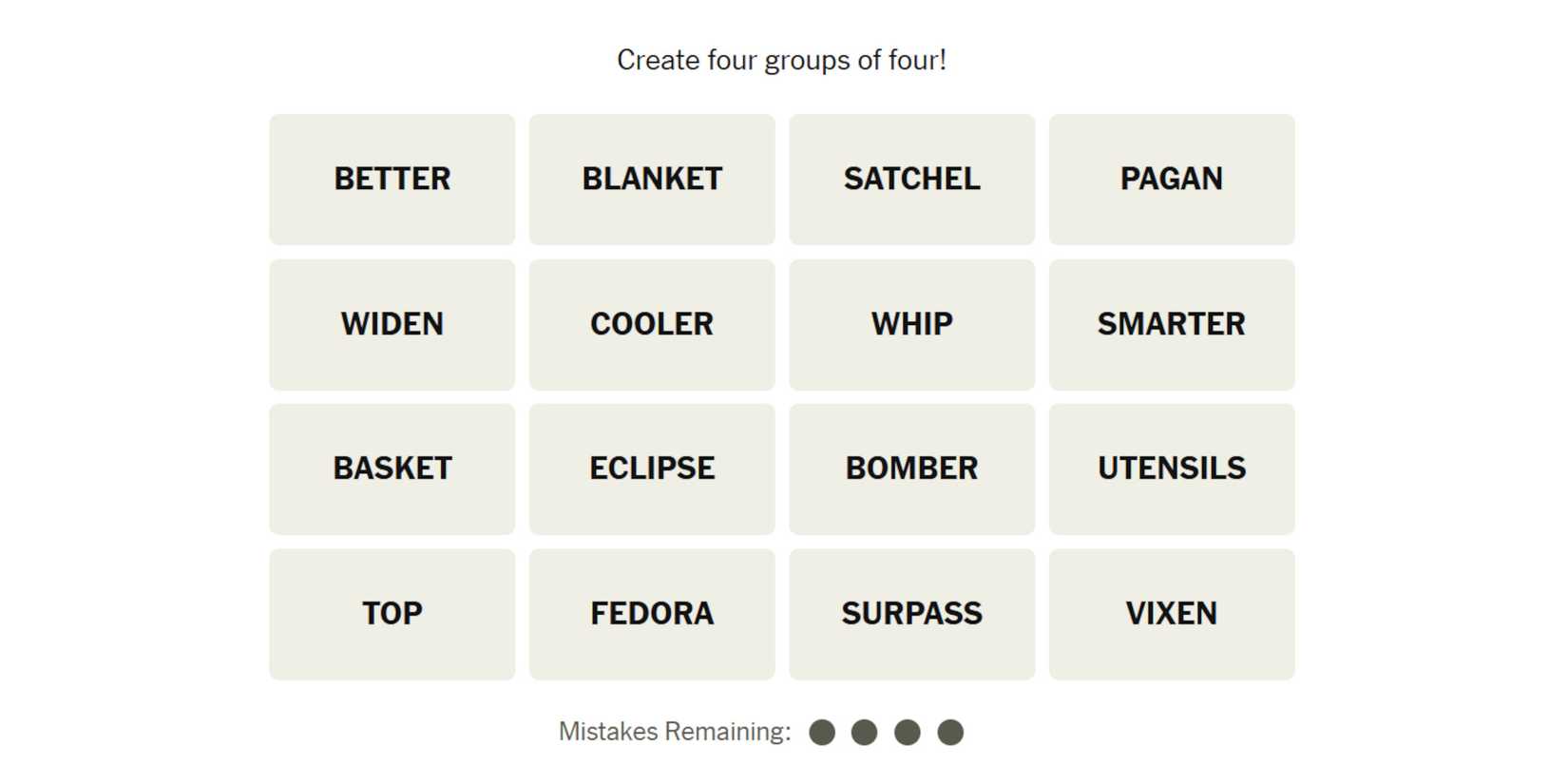This screenshot has width=1568, height=784.
Task: Choose the SATCHEL word card
Action: (911, 180)
